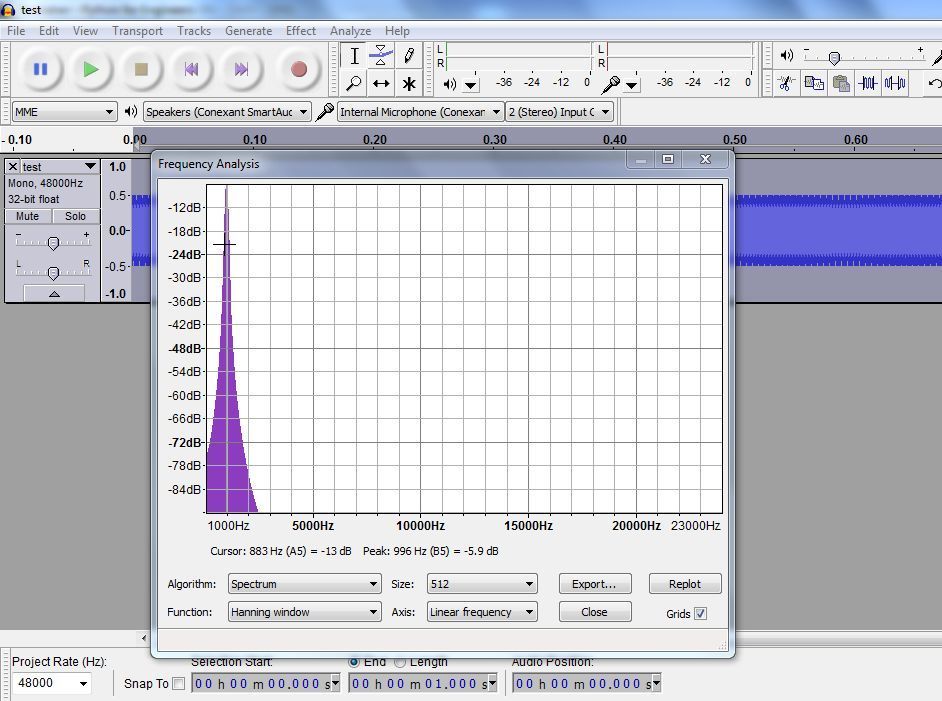
Task: Click the Audio Position time field
Action: coord(586,684)
